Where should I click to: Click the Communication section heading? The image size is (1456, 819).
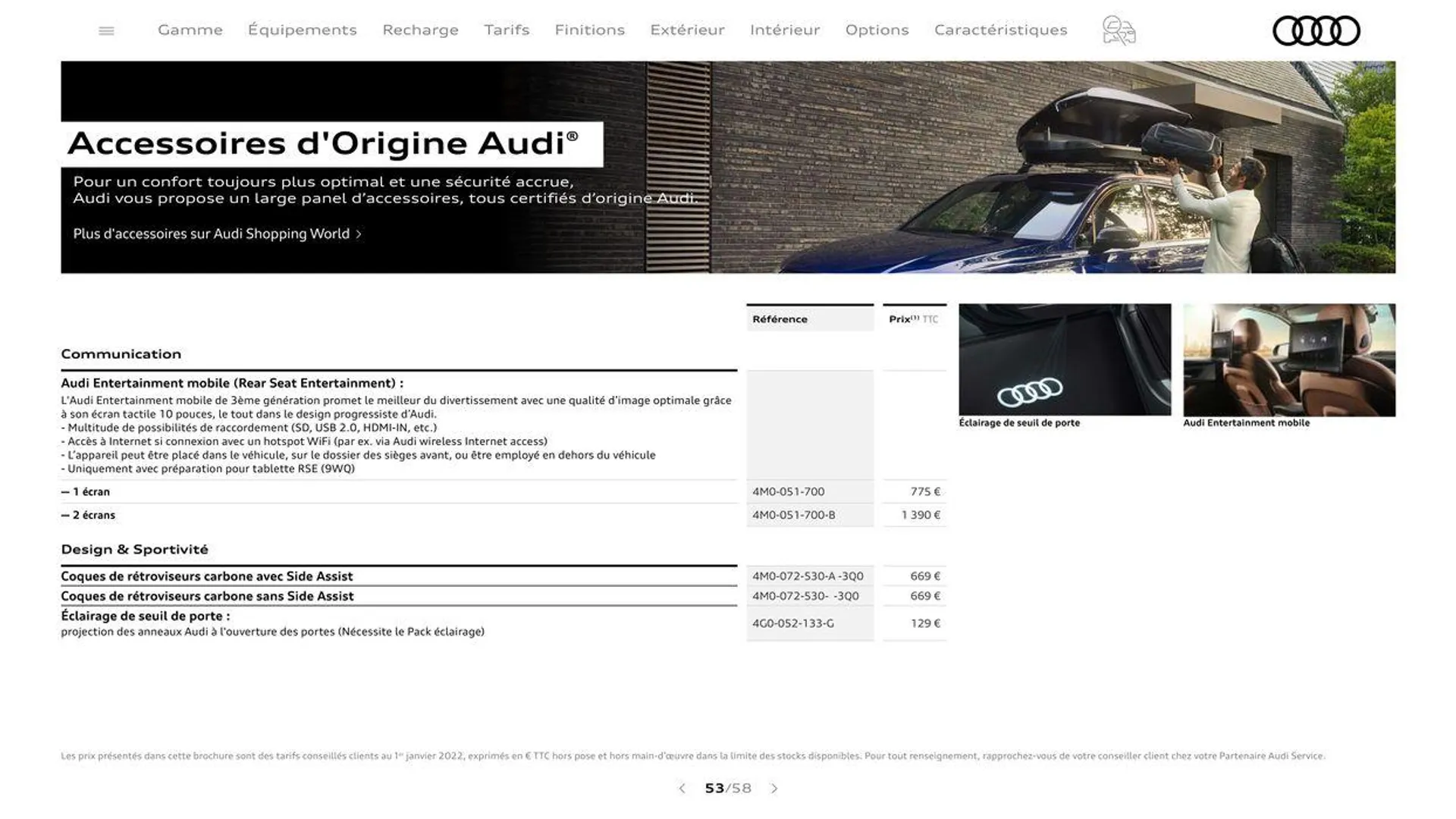click(x=121, y=354)
